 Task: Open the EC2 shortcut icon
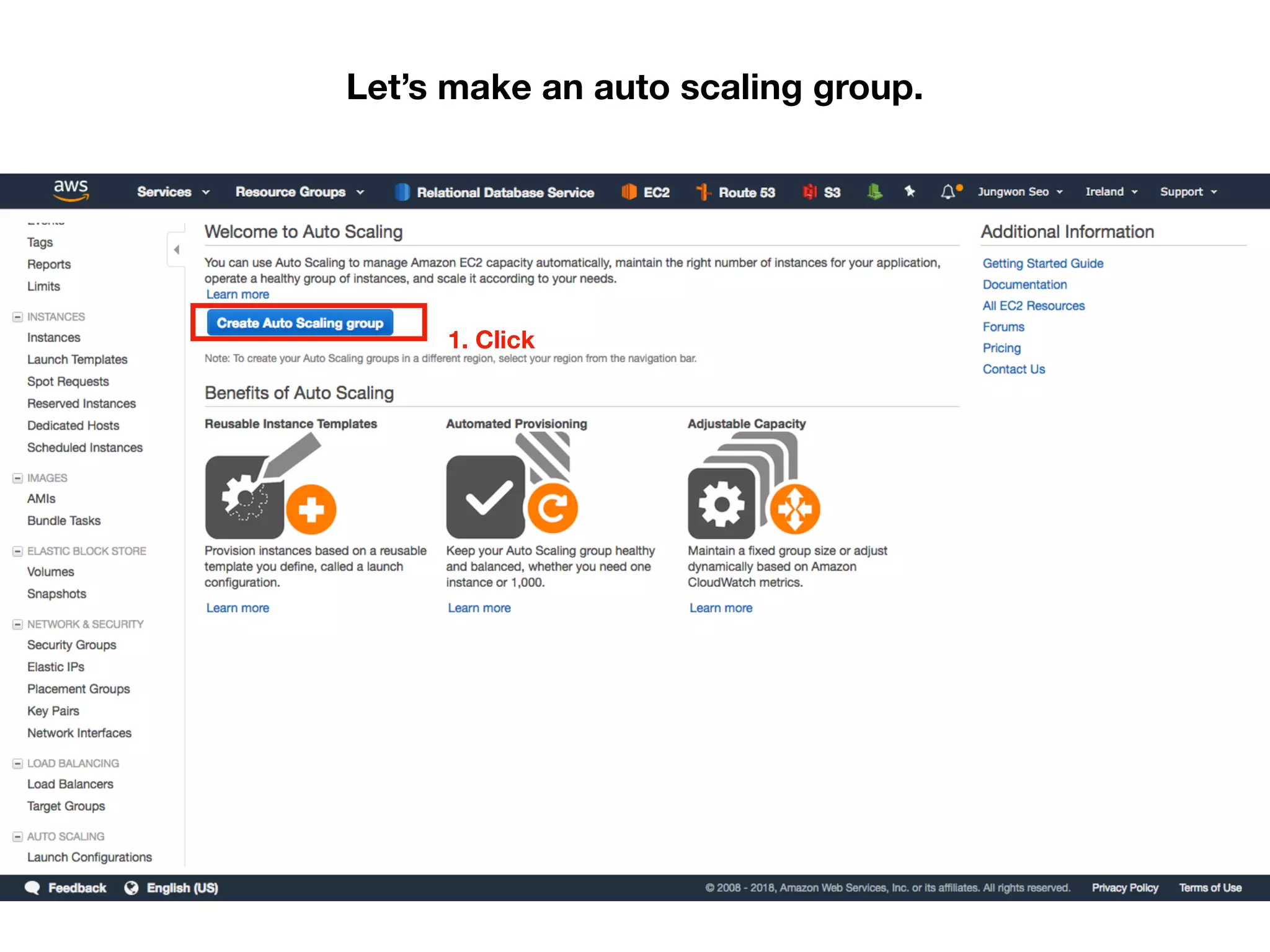point(629,192)
